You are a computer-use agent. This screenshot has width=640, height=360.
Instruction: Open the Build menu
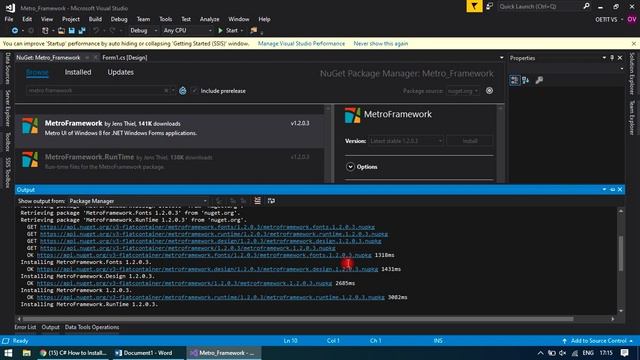tap(95, 19)
